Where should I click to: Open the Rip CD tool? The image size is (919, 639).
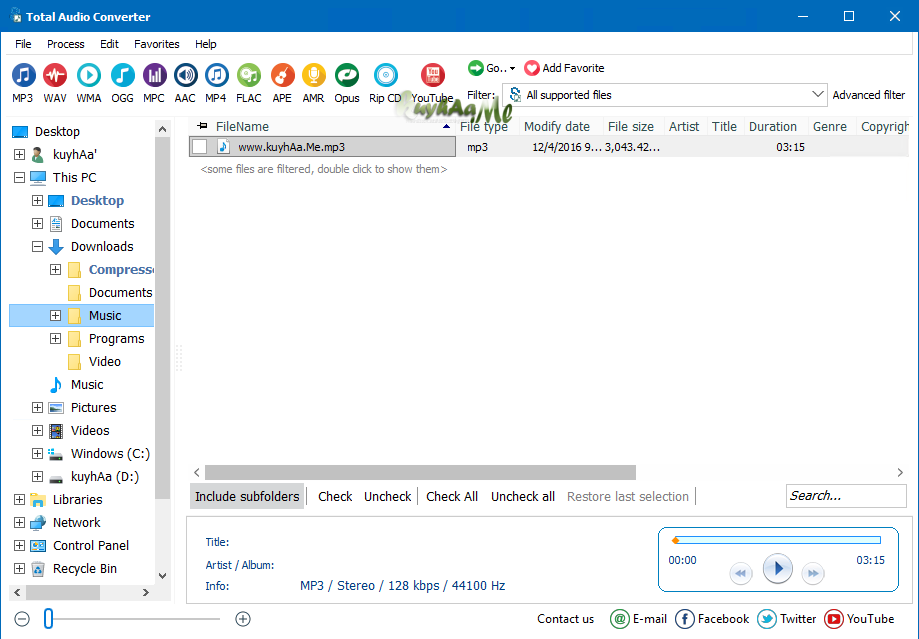click(385, 76)
